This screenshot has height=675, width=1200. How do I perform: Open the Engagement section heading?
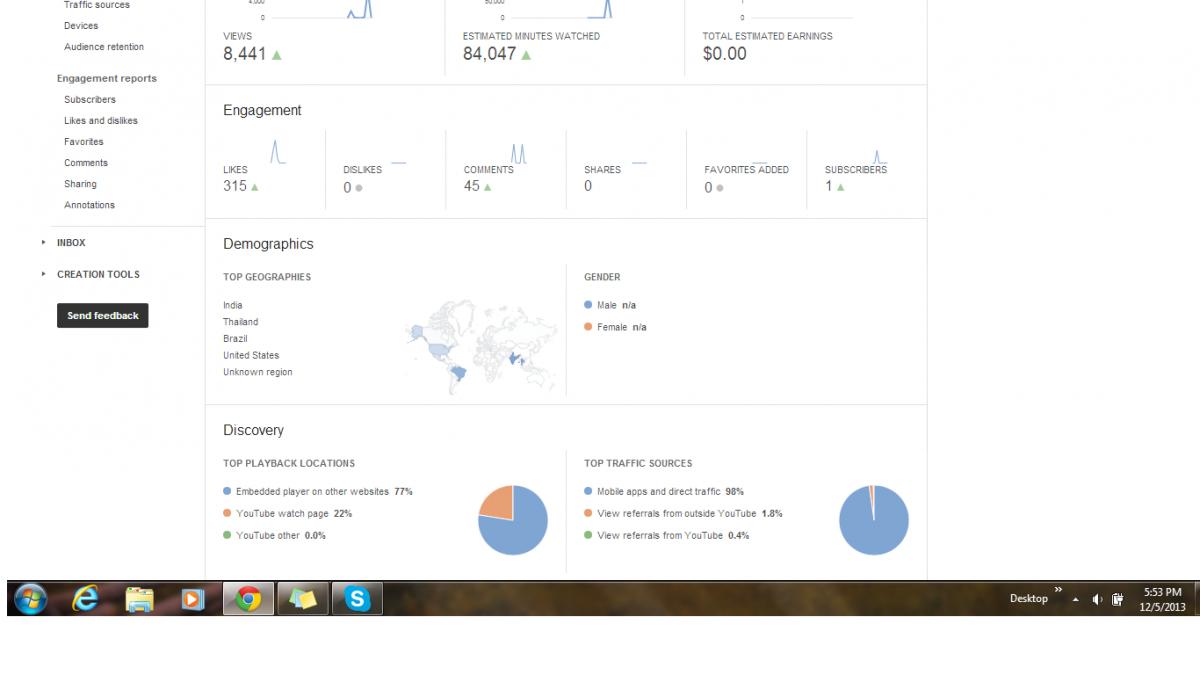pos(262,111)
